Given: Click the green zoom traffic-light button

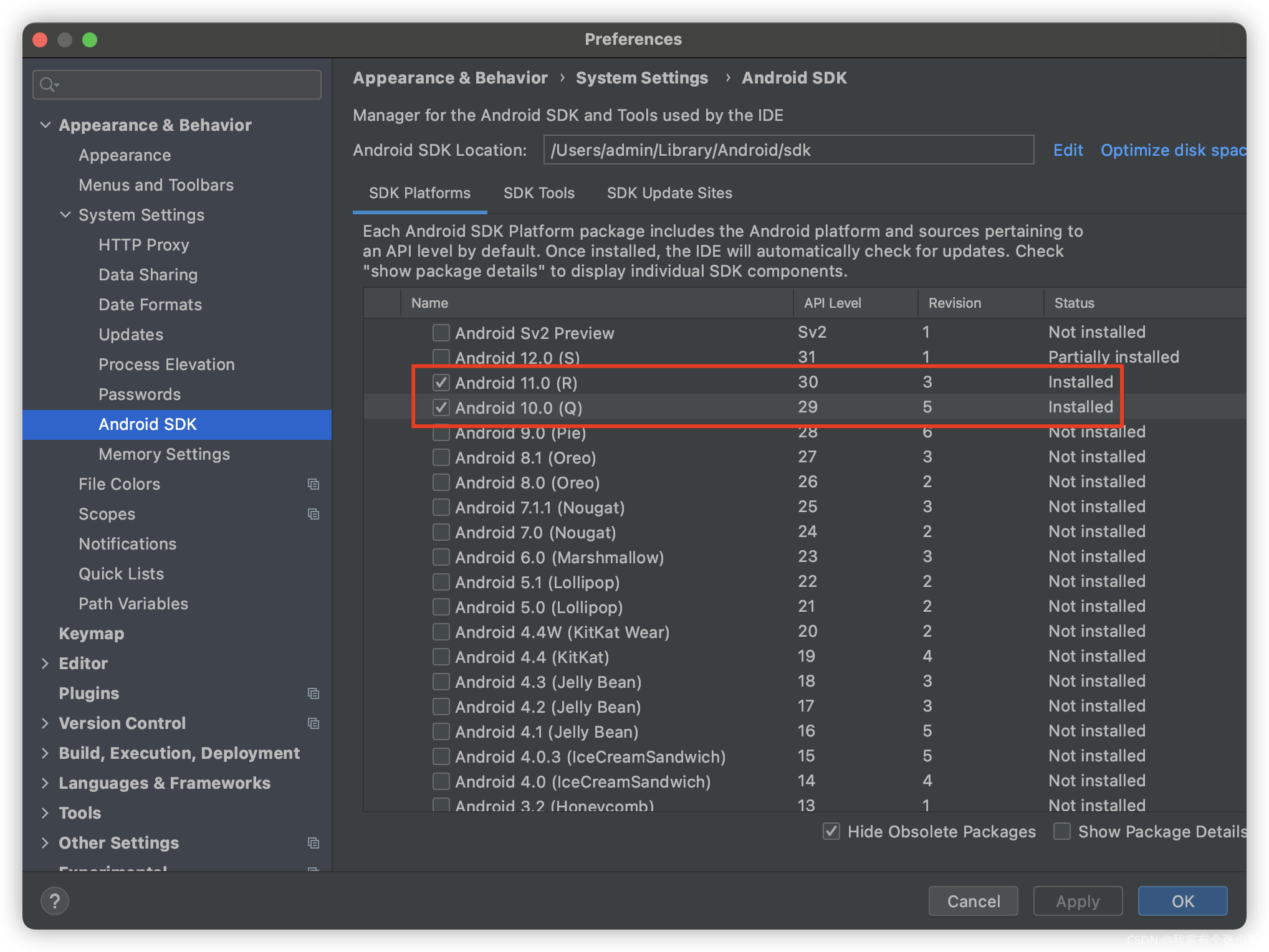Looking at the screenshot, I should [90, 39].
